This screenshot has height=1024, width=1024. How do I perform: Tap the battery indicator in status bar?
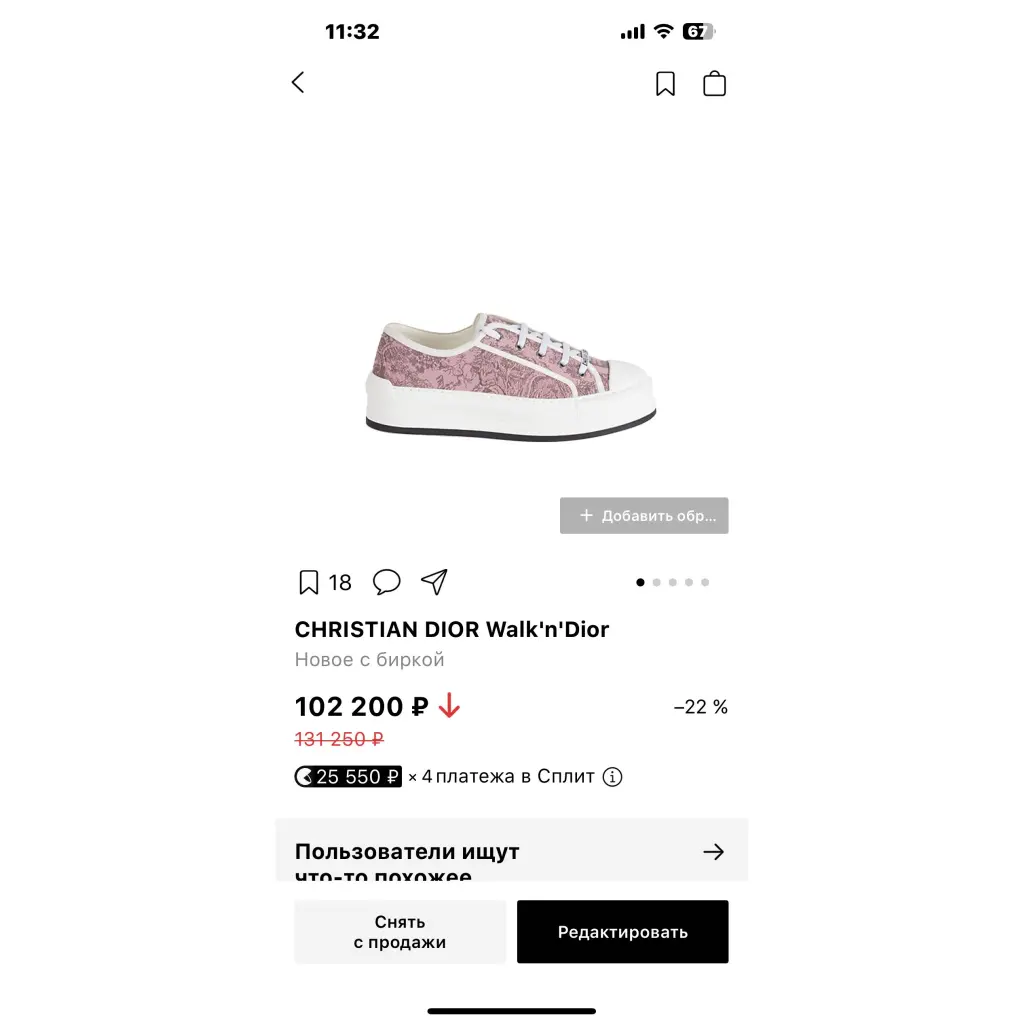coord(698,31)
